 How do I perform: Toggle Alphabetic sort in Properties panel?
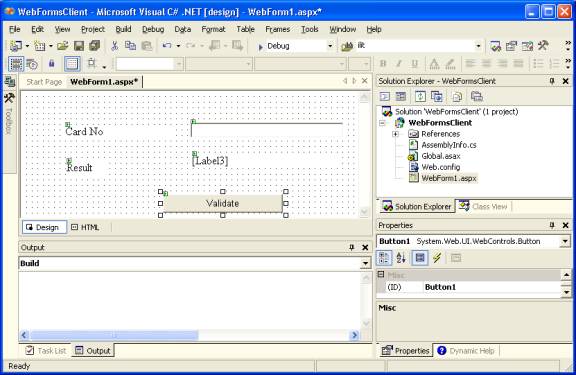(401, 258)
